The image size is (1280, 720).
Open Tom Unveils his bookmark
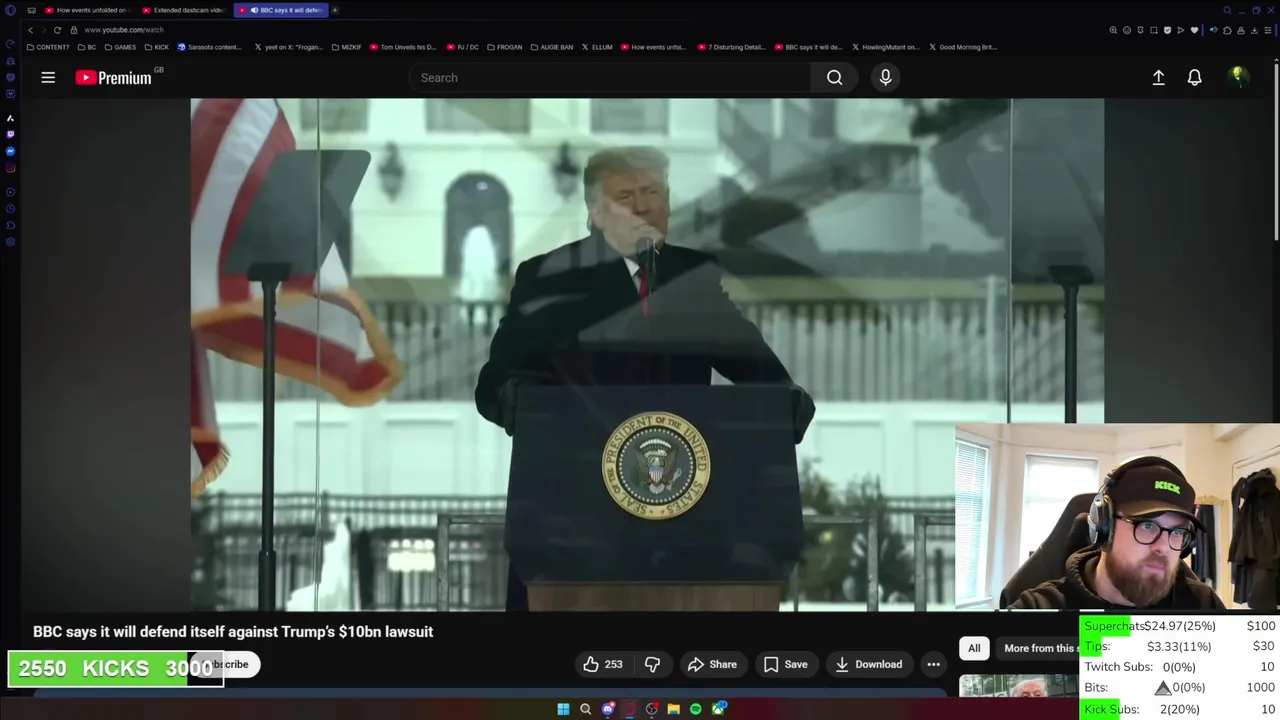pyautogui.click(x=404, y=47)
